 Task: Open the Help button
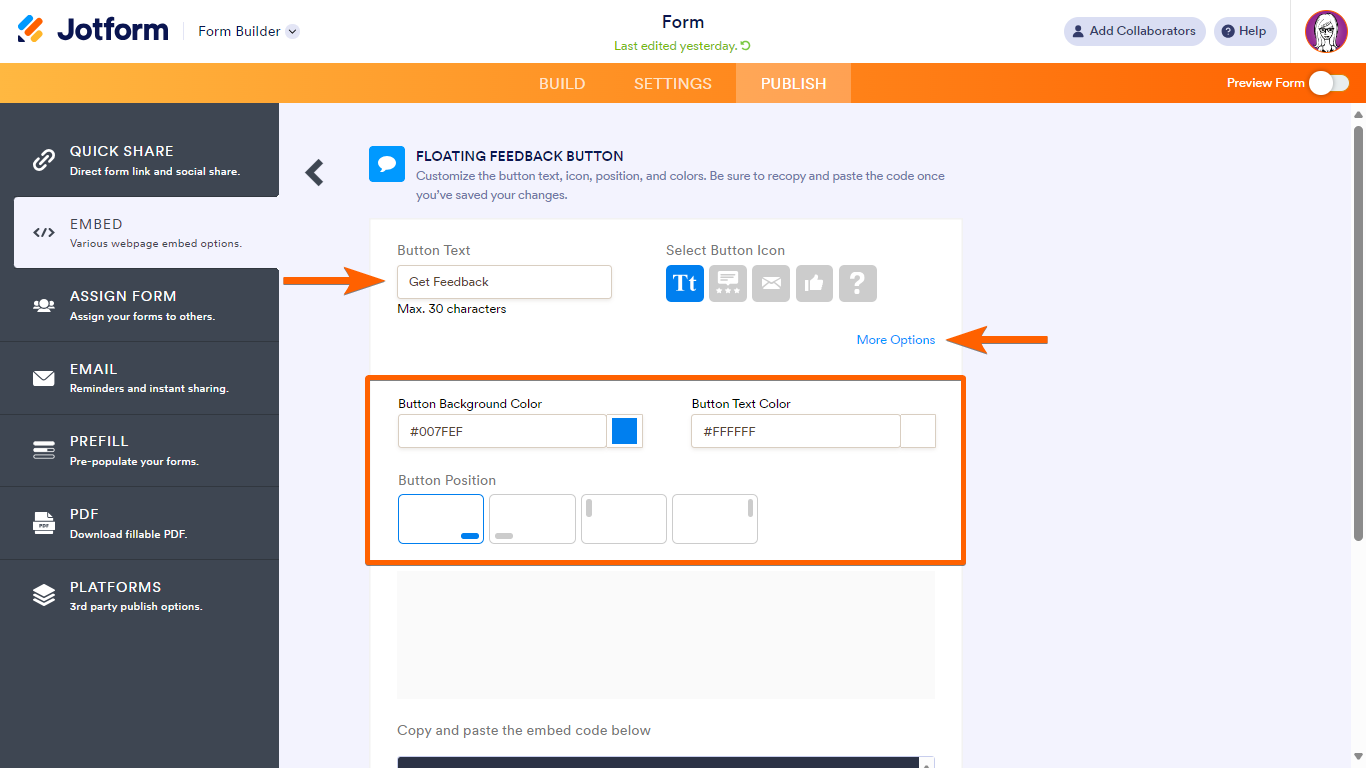(x=1245, y=31)
